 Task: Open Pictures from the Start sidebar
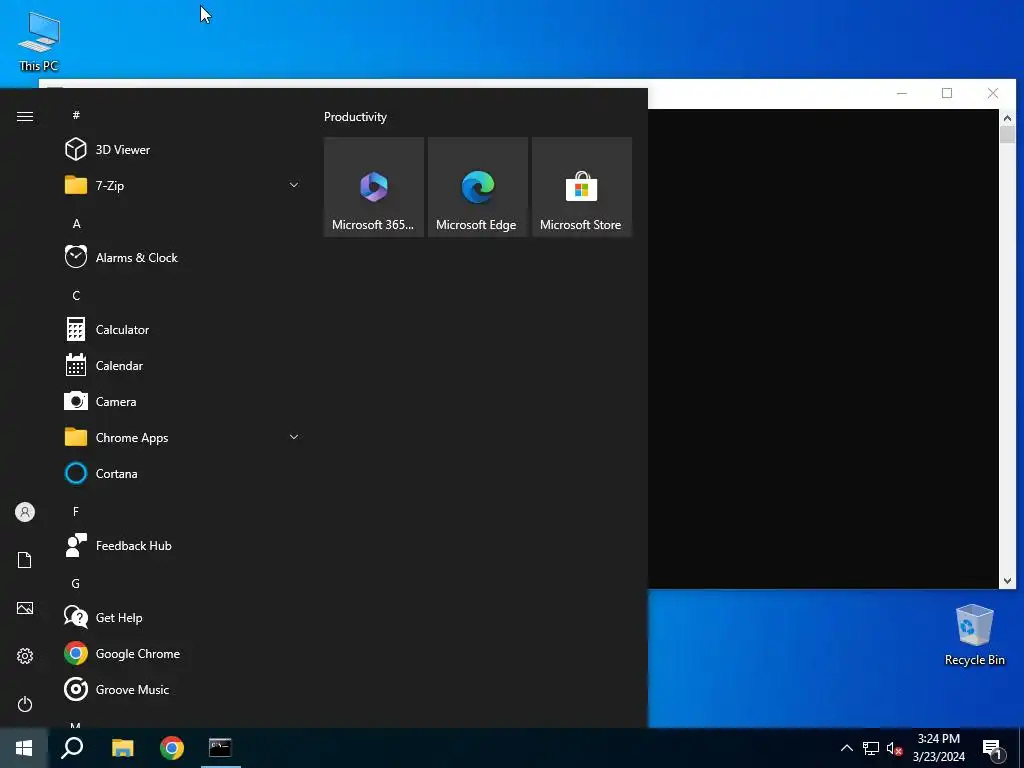point(25,608)
